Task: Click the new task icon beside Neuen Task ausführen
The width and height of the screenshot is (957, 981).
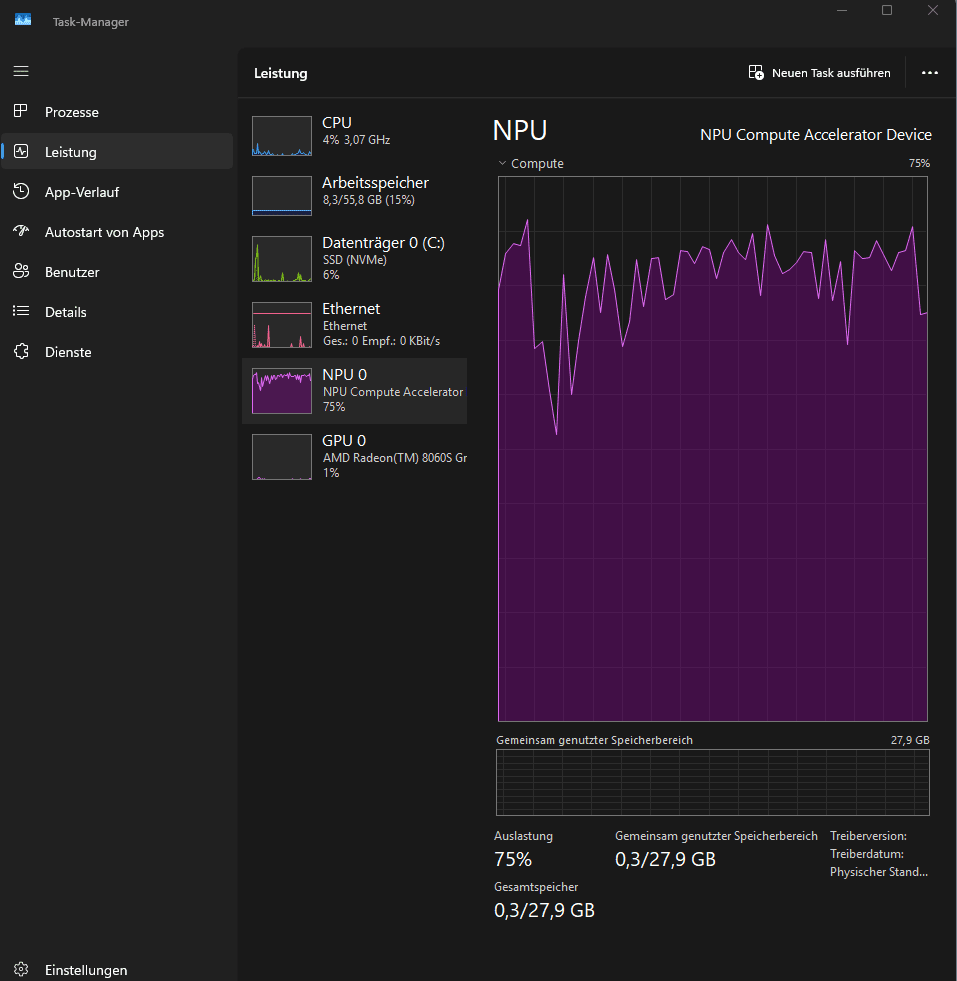Action: point(756,73)
